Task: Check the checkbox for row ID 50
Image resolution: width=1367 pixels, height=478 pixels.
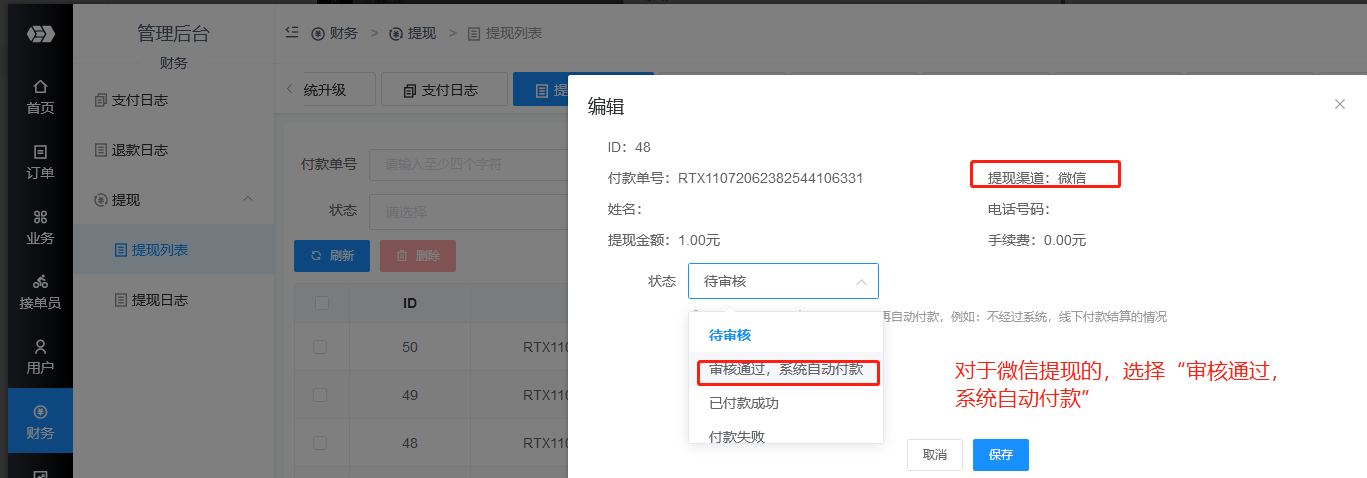Action: (321, 347)
